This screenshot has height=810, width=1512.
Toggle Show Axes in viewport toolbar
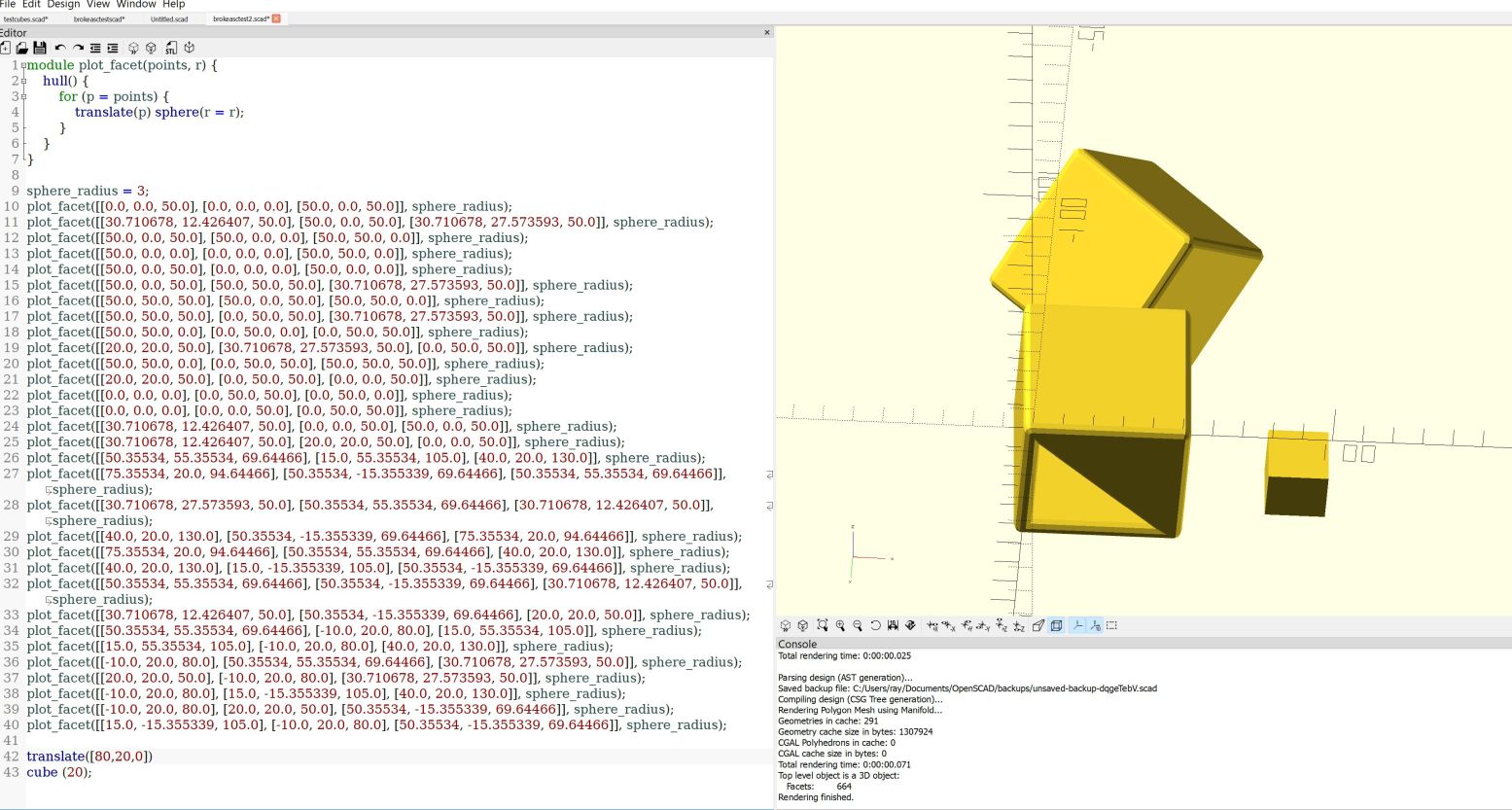1077,626
